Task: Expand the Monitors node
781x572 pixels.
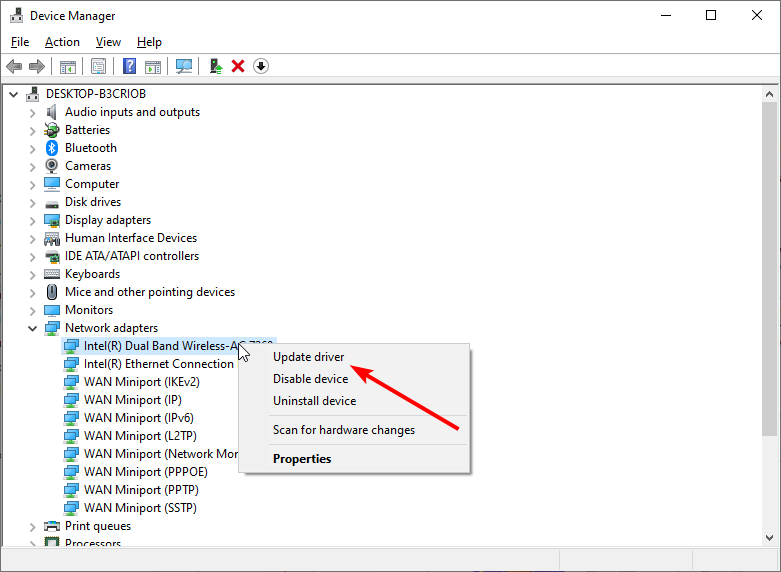Action: pos(32,311)
